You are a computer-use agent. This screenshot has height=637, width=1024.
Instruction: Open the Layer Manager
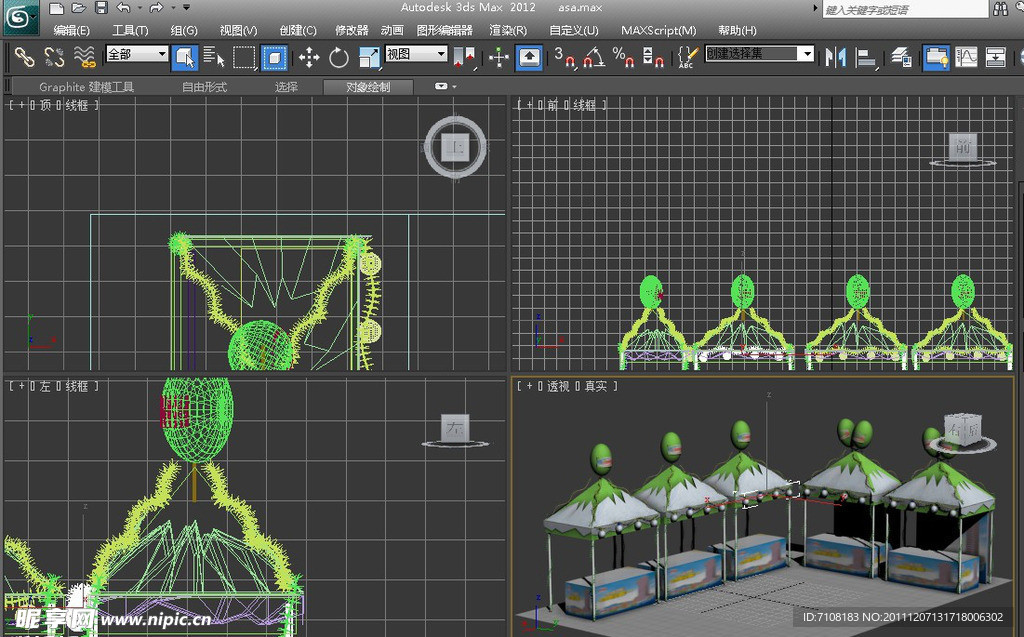coord(901,57)
